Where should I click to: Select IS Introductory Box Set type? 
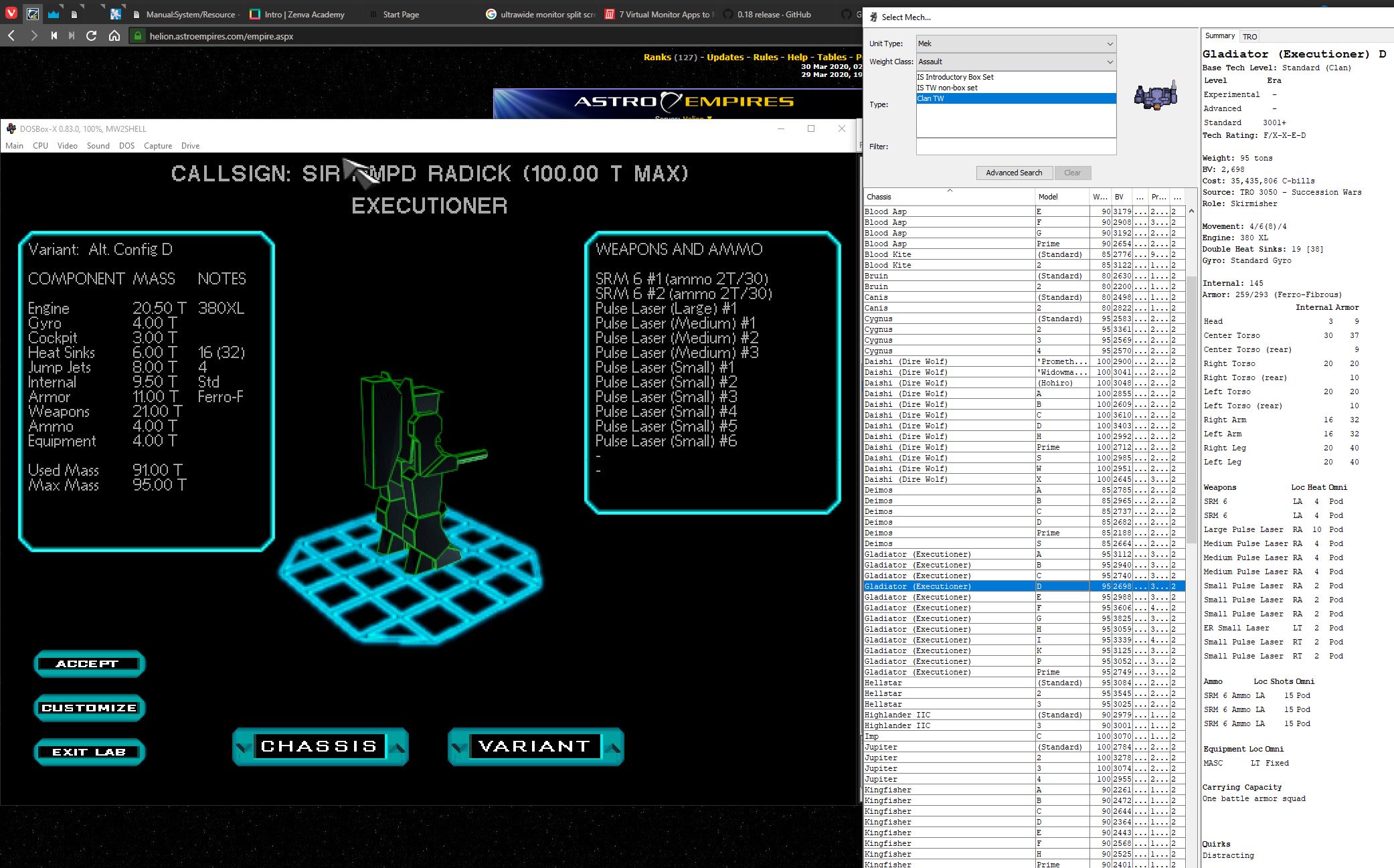[x=955, y=77]
